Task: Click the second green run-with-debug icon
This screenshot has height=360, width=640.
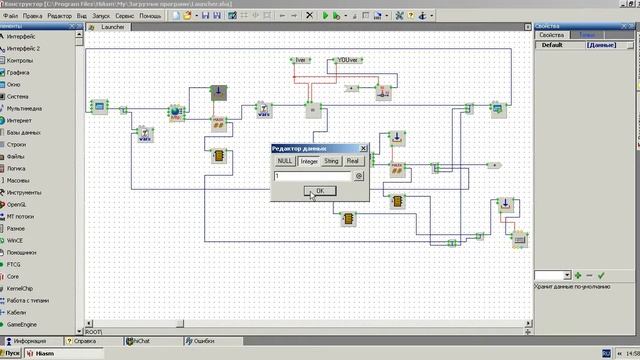Action: (x=336, y=16)
